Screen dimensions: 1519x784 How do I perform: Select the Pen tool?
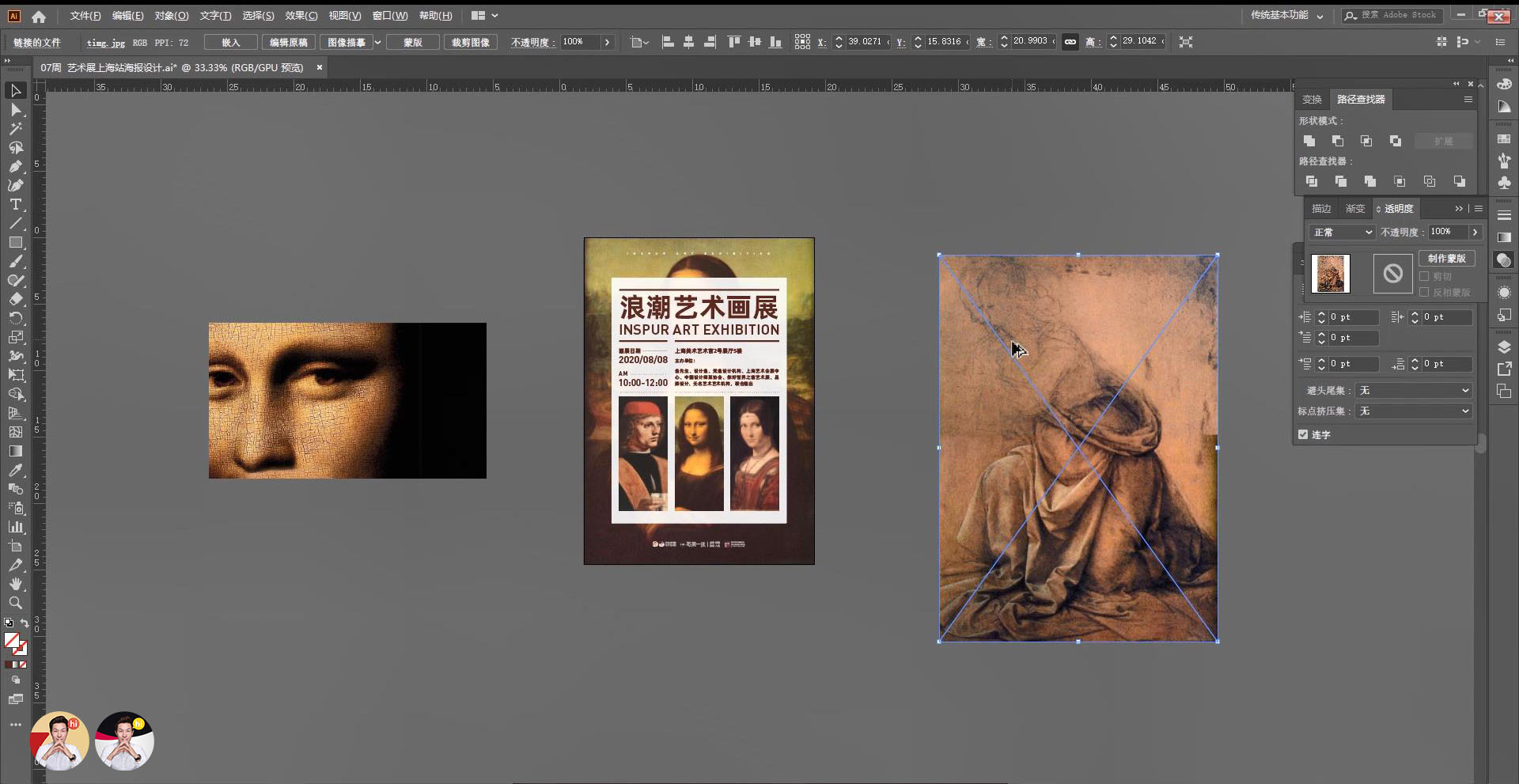pos(15,167)
